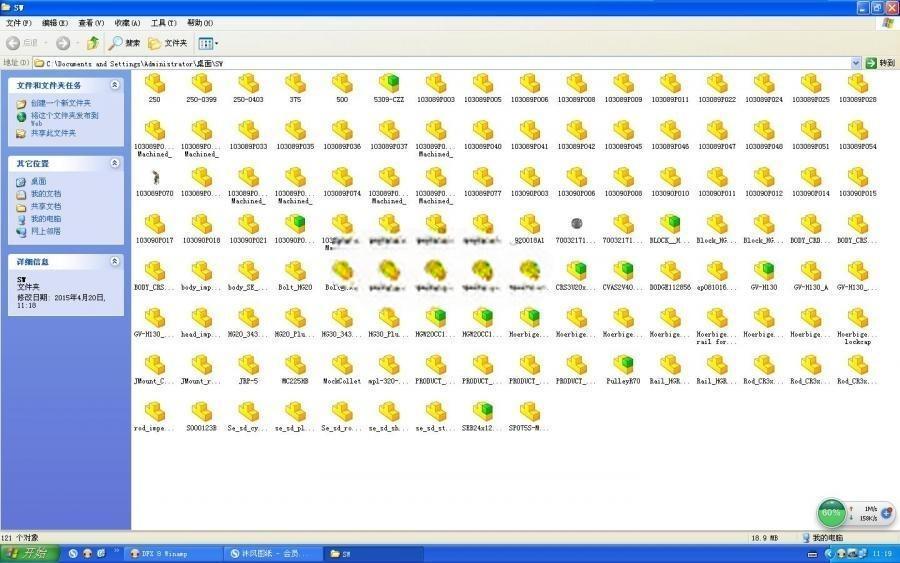Toggle the 文件夹 (Folders) pane button

168,43
